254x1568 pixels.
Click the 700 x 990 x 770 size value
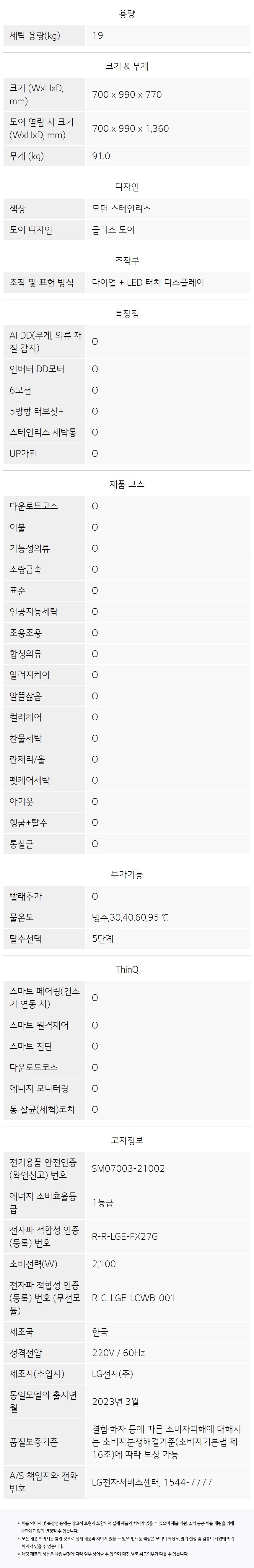click(x=127, y=94)
